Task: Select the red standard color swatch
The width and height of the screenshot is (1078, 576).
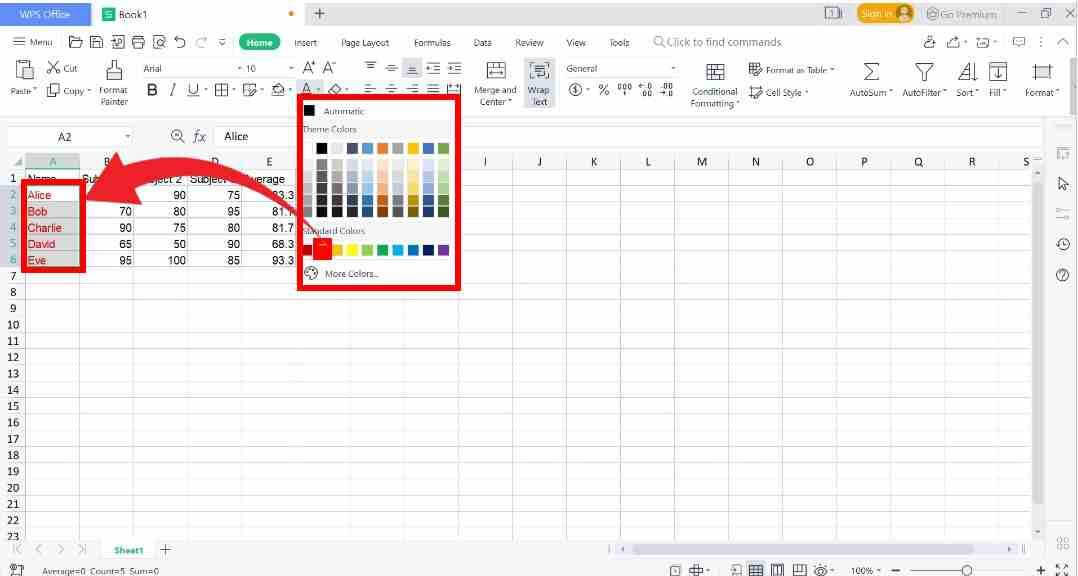Action: [322, 250]
